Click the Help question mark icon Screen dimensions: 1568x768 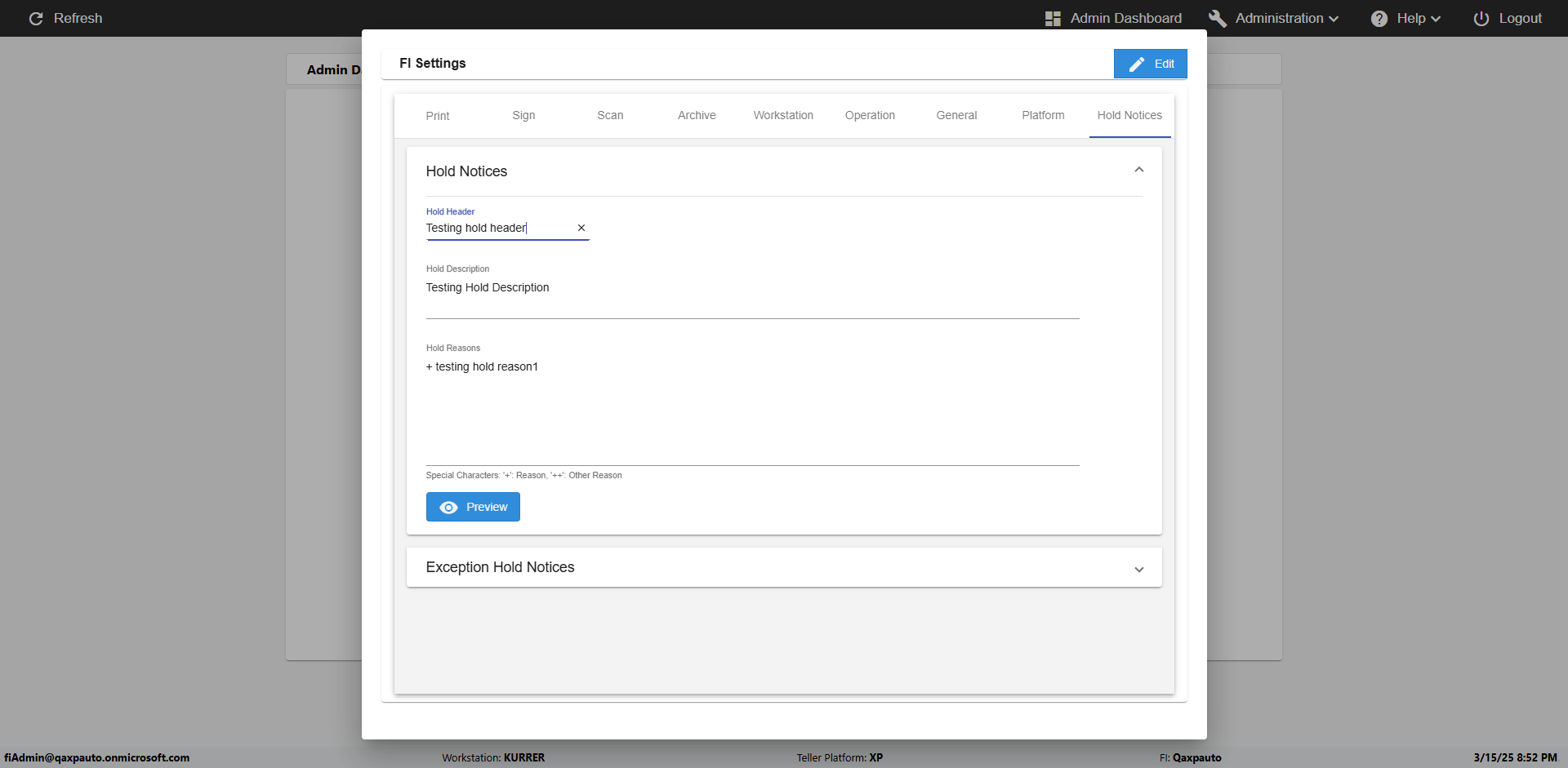point(1379,19)
